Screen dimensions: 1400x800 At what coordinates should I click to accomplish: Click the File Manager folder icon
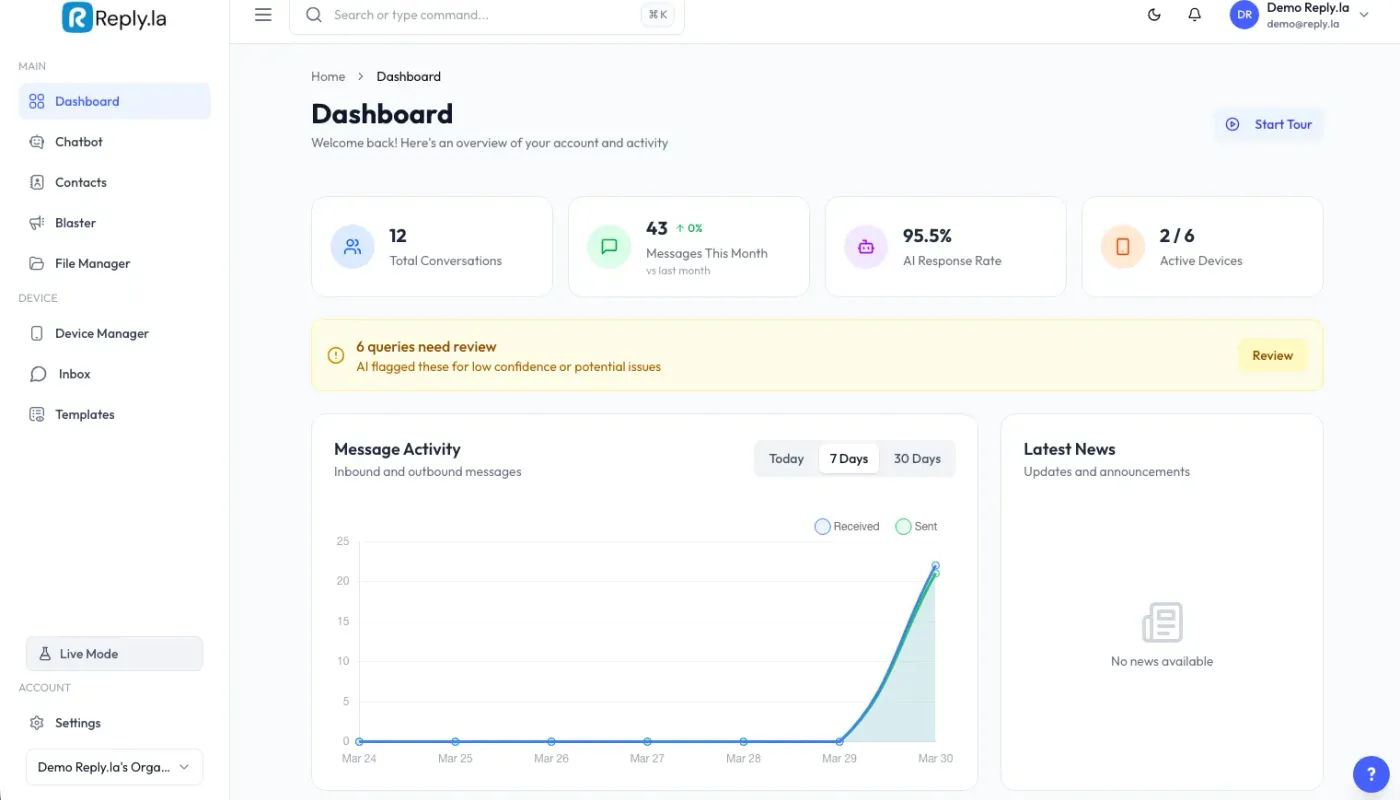(x=37, y=263)
